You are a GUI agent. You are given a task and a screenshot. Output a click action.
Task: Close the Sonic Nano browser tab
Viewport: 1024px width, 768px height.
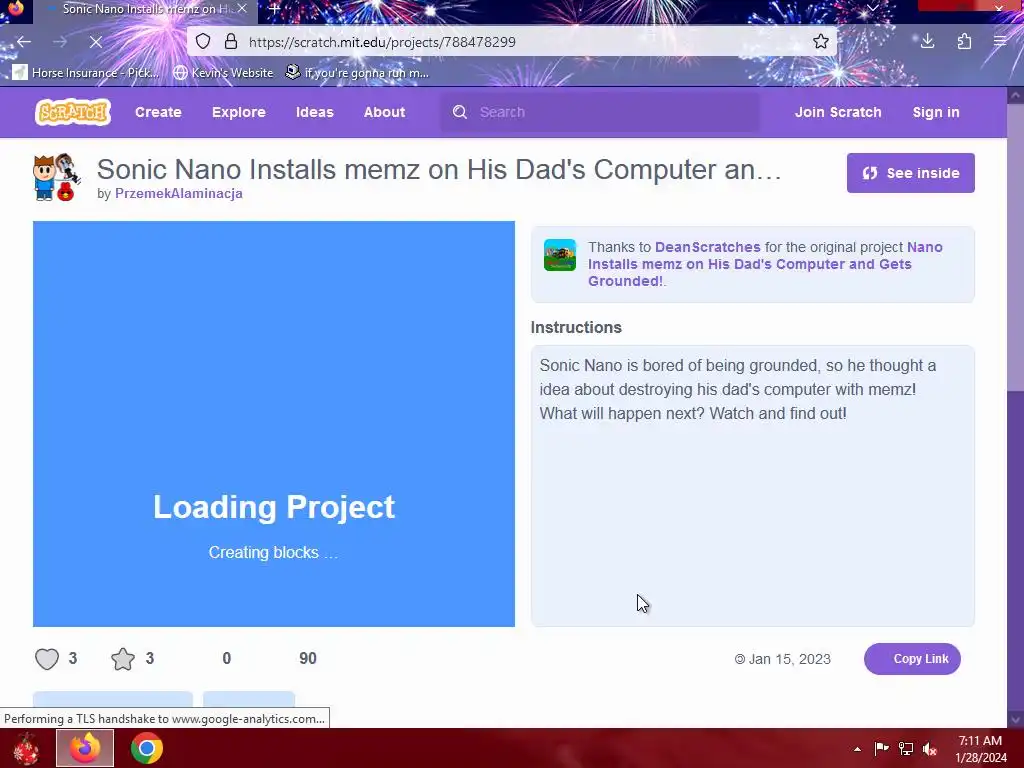[242, 9]
